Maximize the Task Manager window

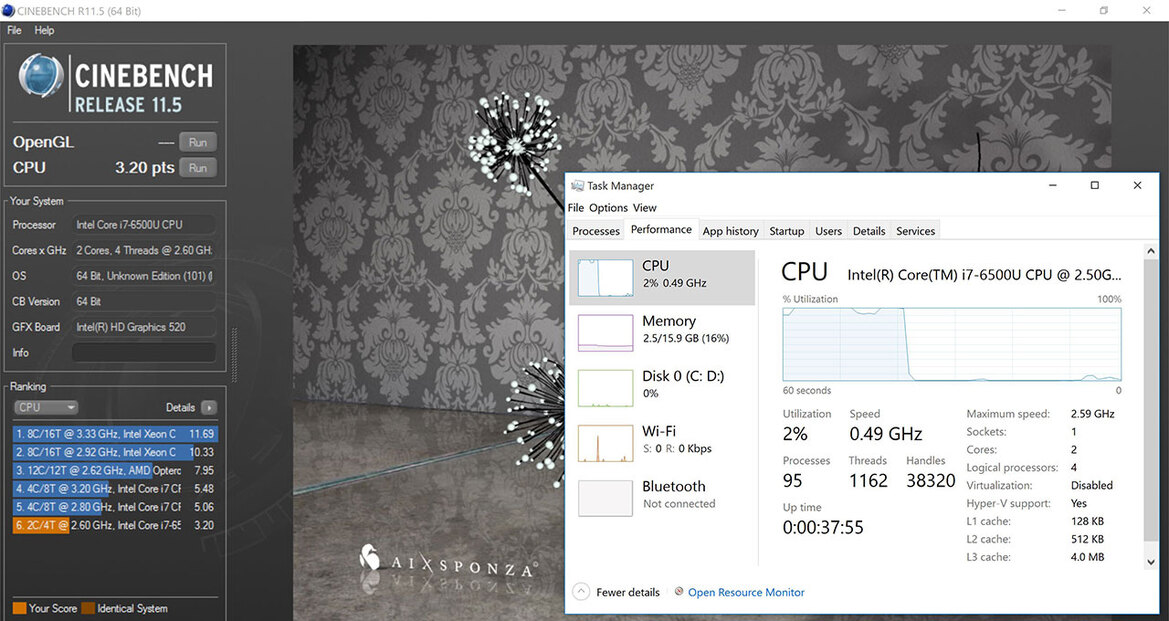1094,186
